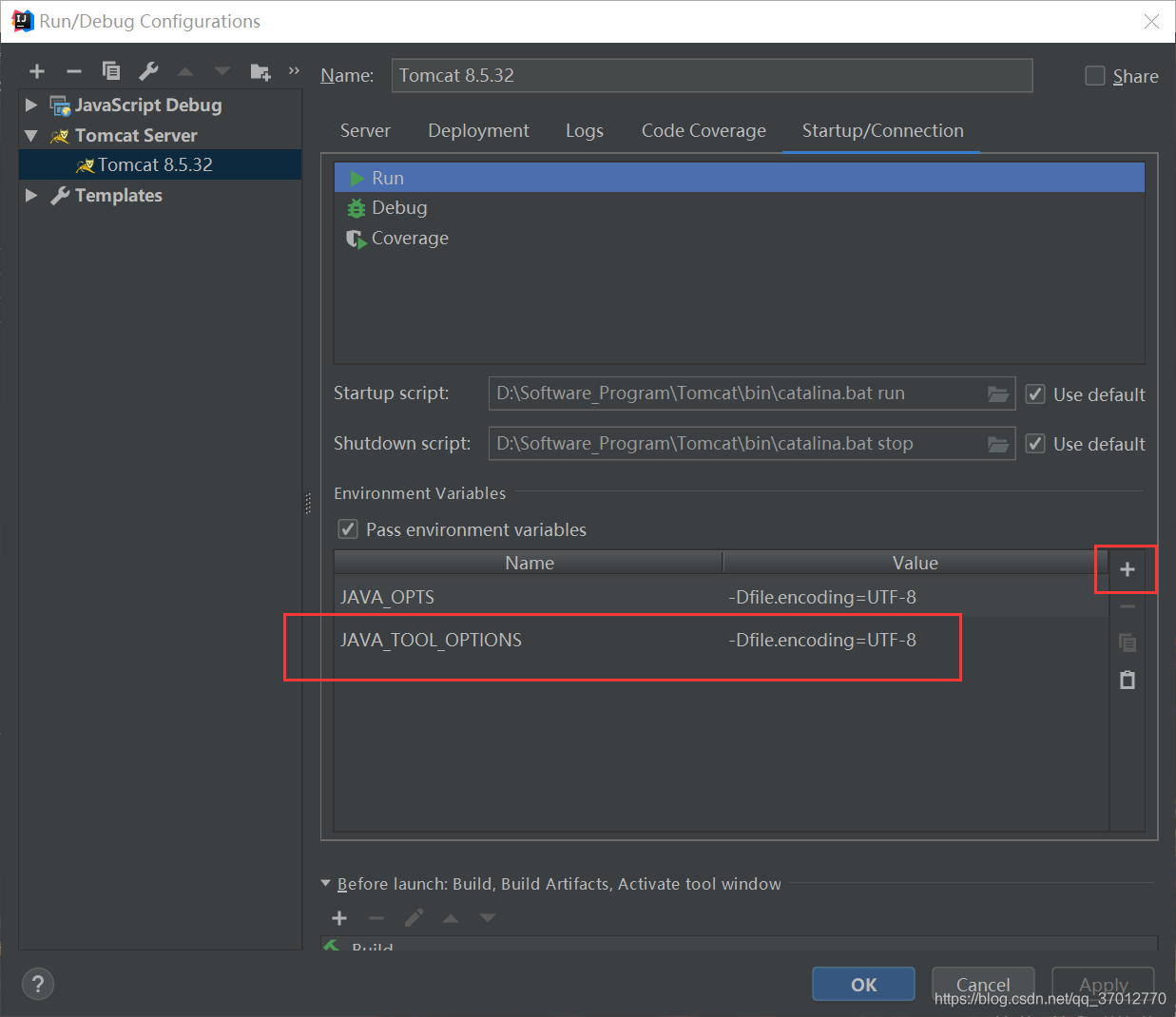Select the JAVA_TOOL_OPTIONS name cell
This screenshot has width=1176, height=1017.
529,640
